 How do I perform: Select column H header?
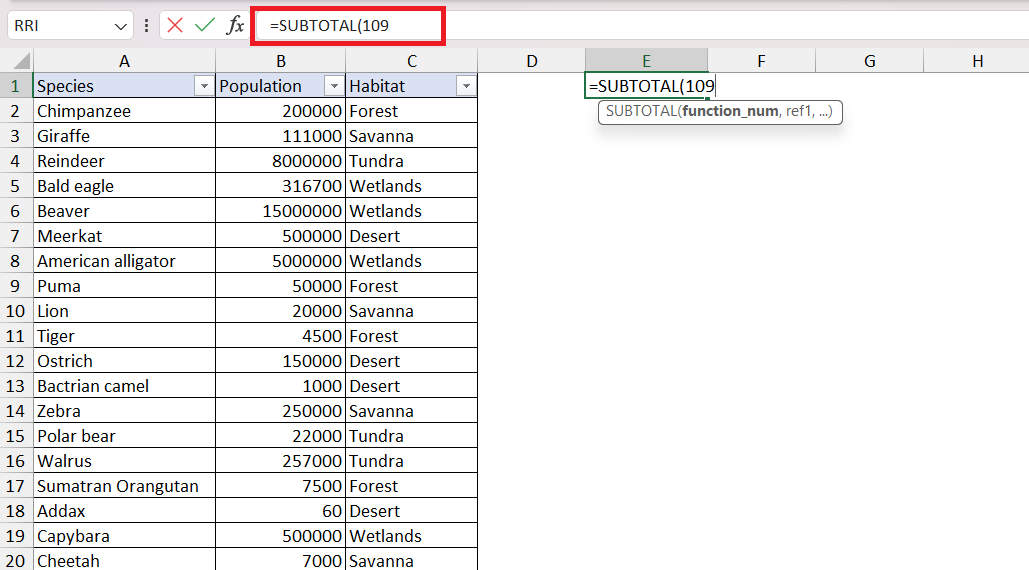coord(977,61)
